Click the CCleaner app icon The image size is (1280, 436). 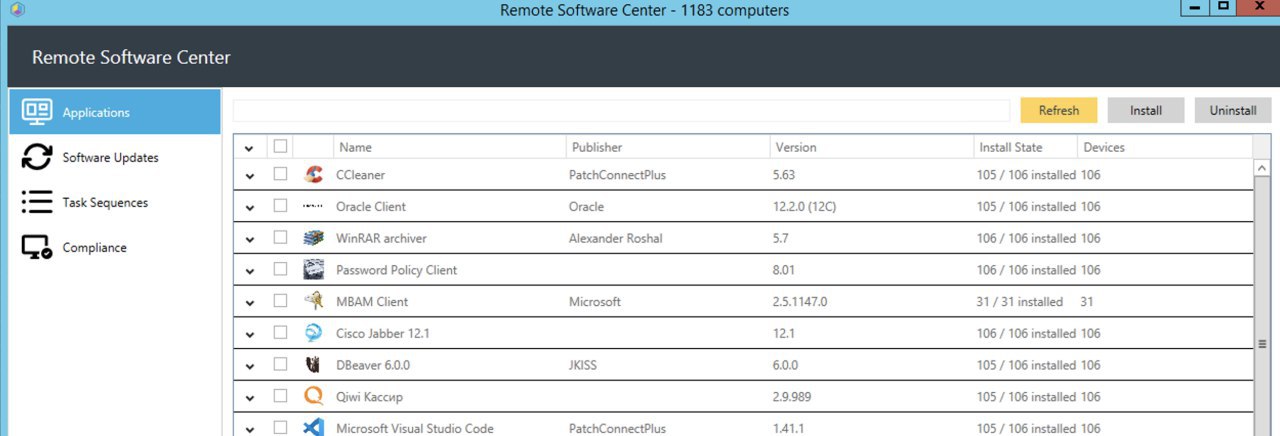pyautogui.click(x=313, y=175)
